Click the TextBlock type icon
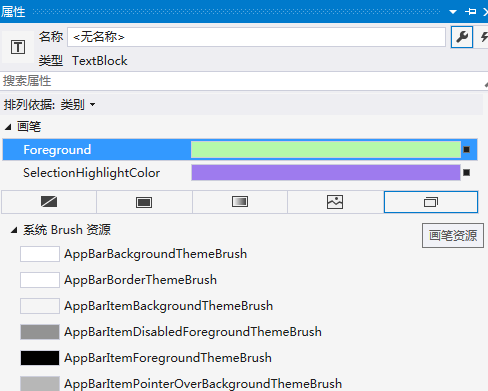Image resolution: width=488 pixels, height=391 pixels. coord(18,47)
